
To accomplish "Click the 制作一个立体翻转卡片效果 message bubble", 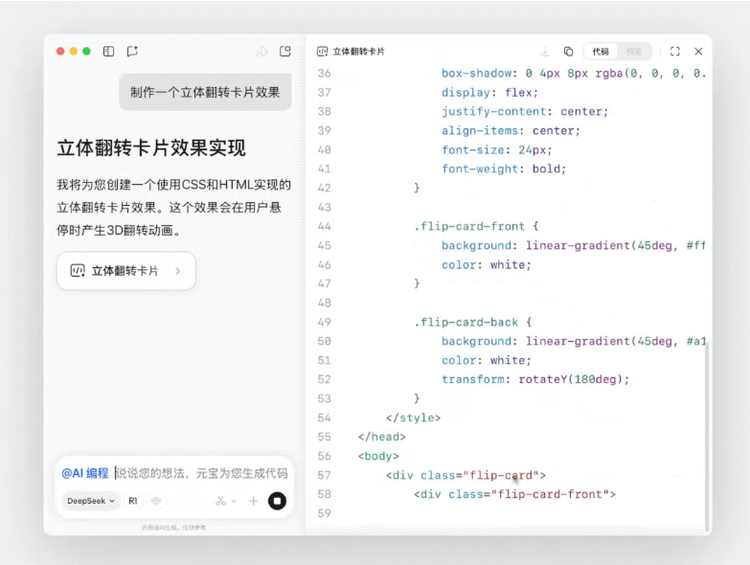I will coord(205,92).
